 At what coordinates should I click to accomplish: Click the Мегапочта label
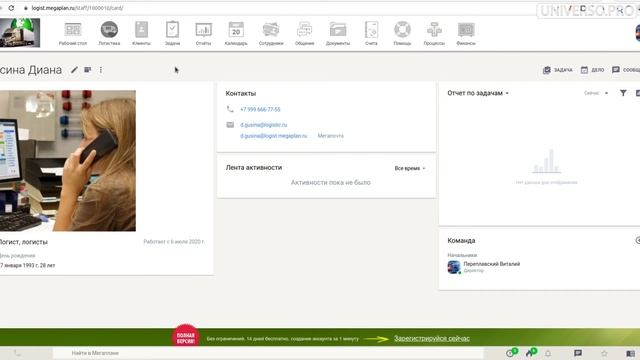coord(331,136)
